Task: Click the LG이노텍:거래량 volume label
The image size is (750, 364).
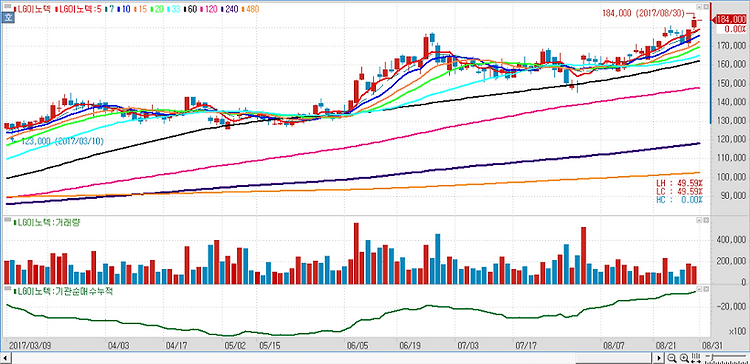Action: (x=47, y=222)
